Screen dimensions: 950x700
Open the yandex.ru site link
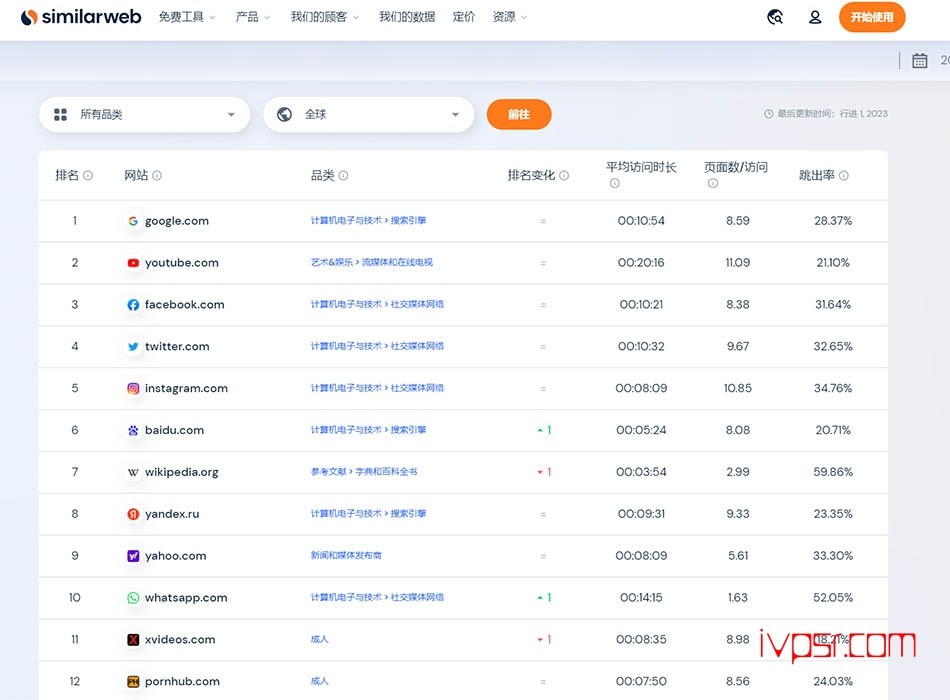(172, 514)
